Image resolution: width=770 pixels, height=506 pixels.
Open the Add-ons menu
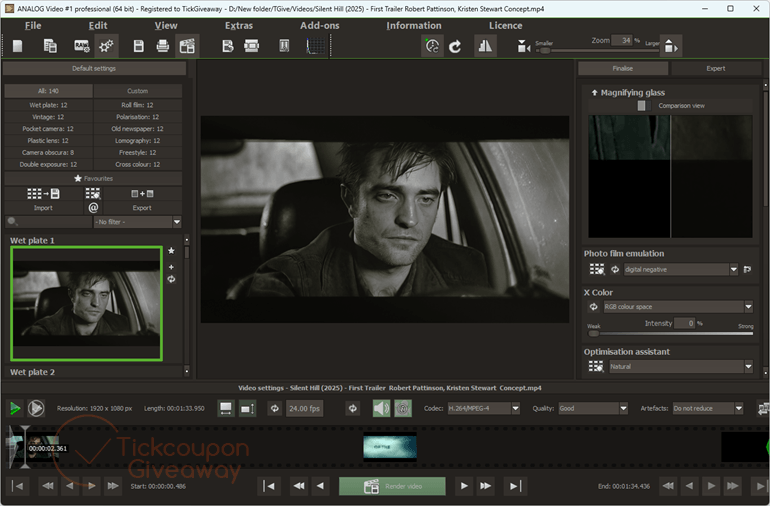click(x=320, y=26)
